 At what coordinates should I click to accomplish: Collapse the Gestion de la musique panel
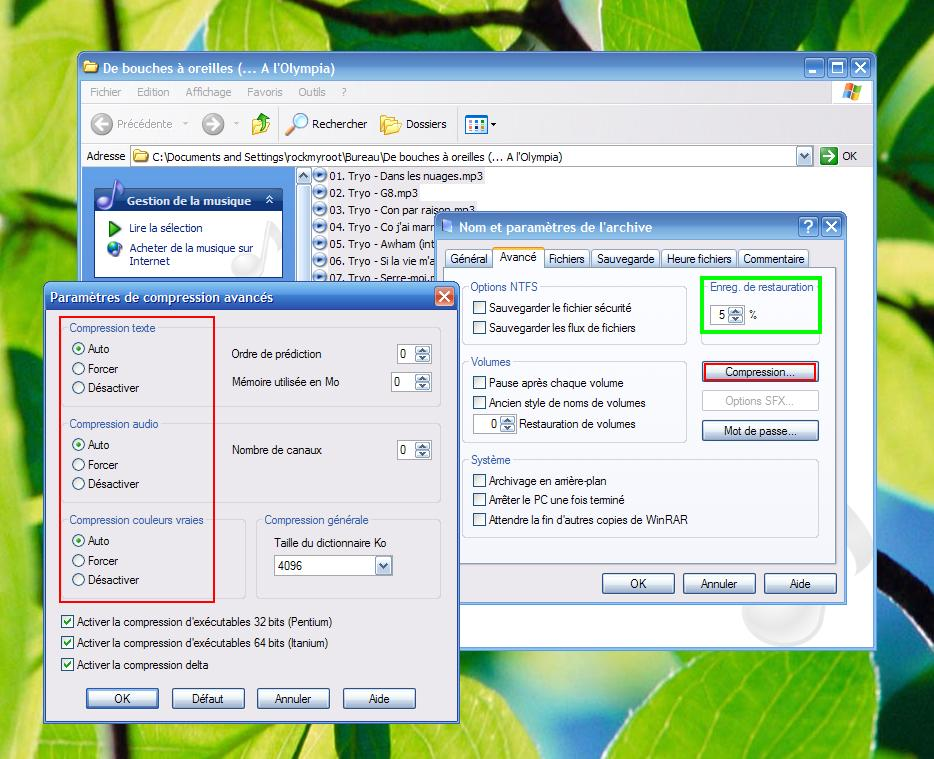point(269,201)
